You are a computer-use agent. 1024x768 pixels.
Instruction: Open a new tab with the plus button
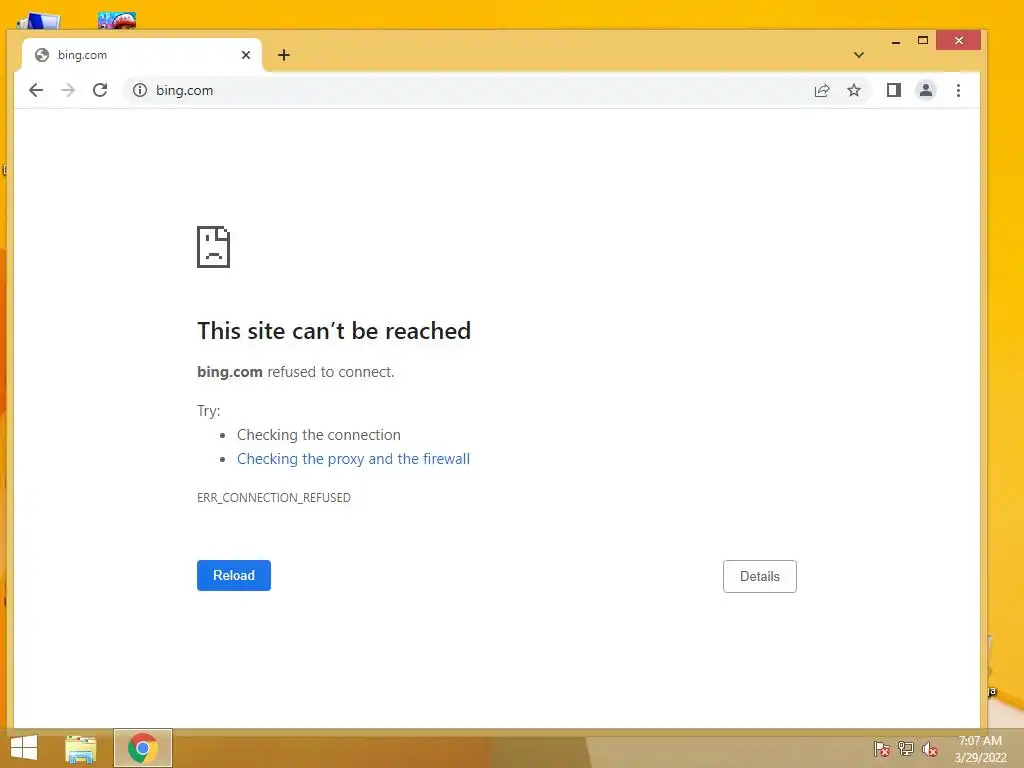(283, 55)
